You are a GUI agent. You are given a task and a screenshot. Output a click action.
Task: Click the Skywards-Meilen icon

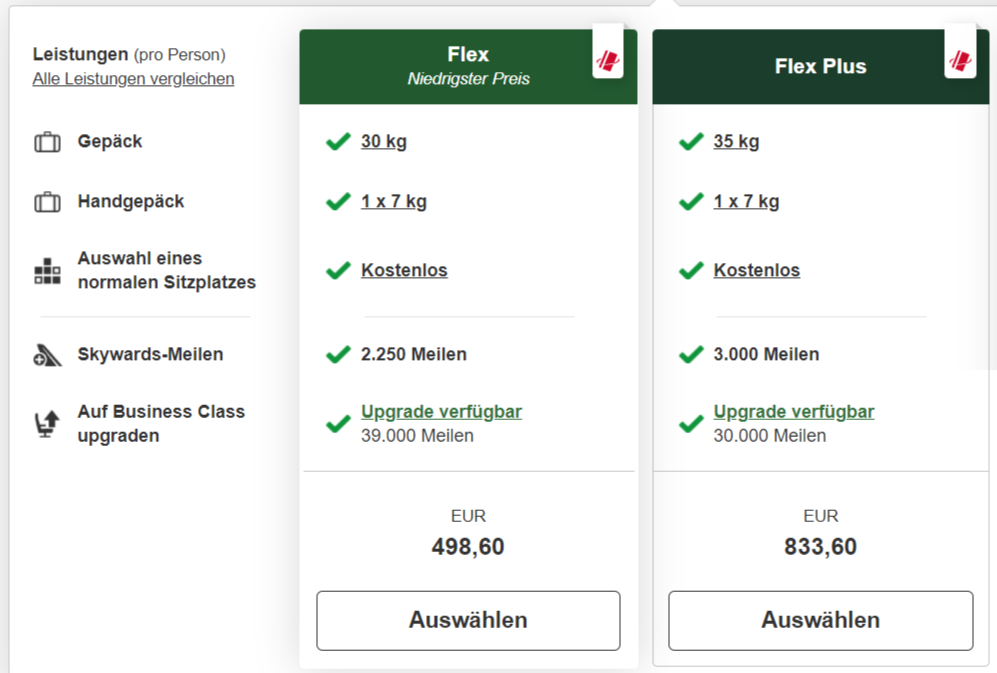pyautogui.click(x=47, y=355)
